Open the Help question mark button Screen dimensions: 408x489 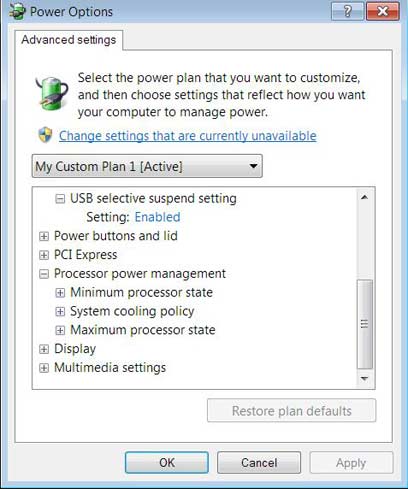point(347,11)
